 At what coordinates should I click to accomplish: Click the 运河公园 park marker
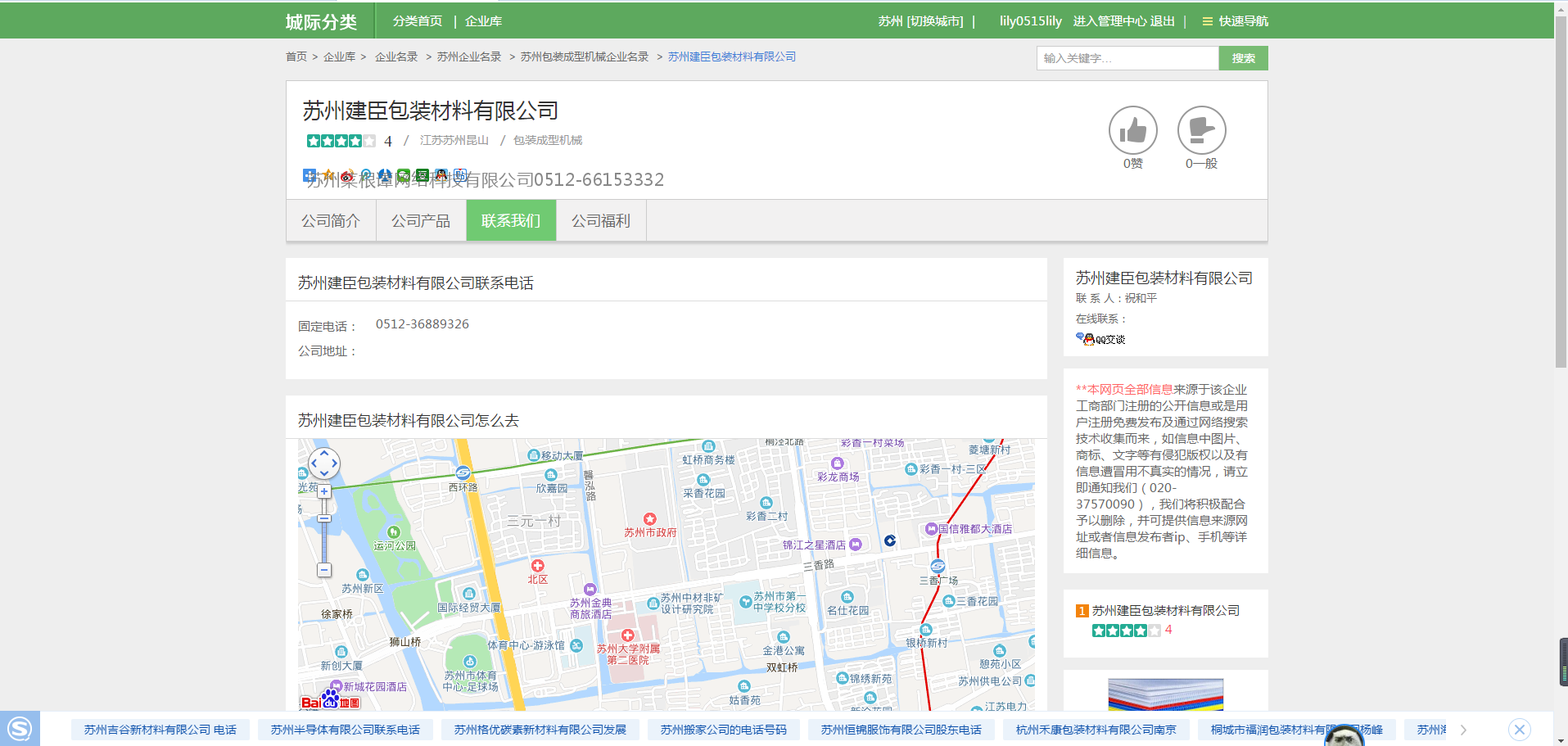click(394, 532)
